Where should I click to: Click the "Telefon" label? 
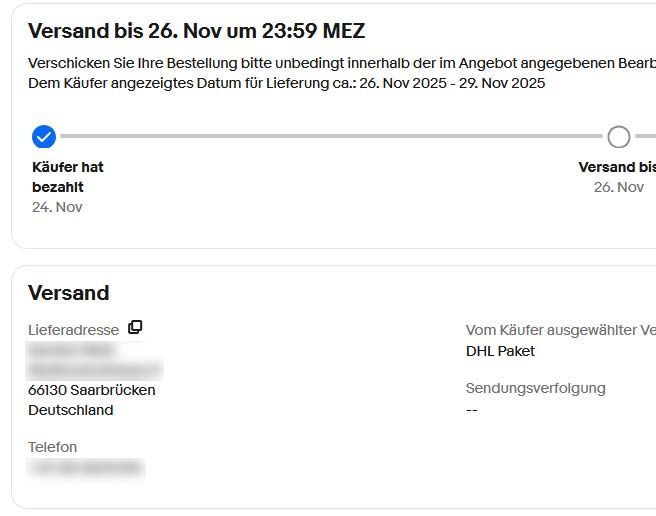(x=52, y=447)
